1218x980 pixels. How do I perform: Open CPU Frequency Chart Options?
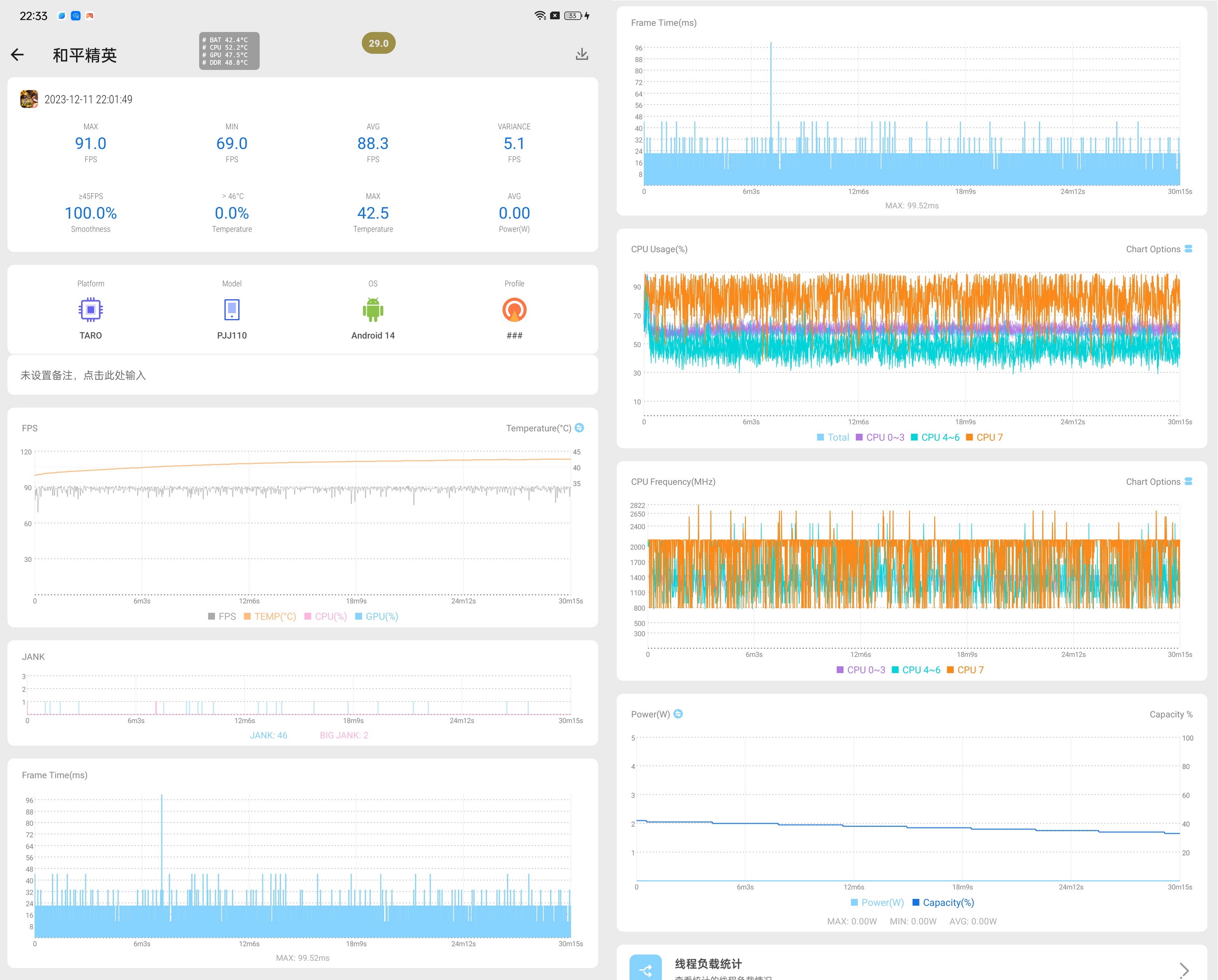click(1159, 482)
